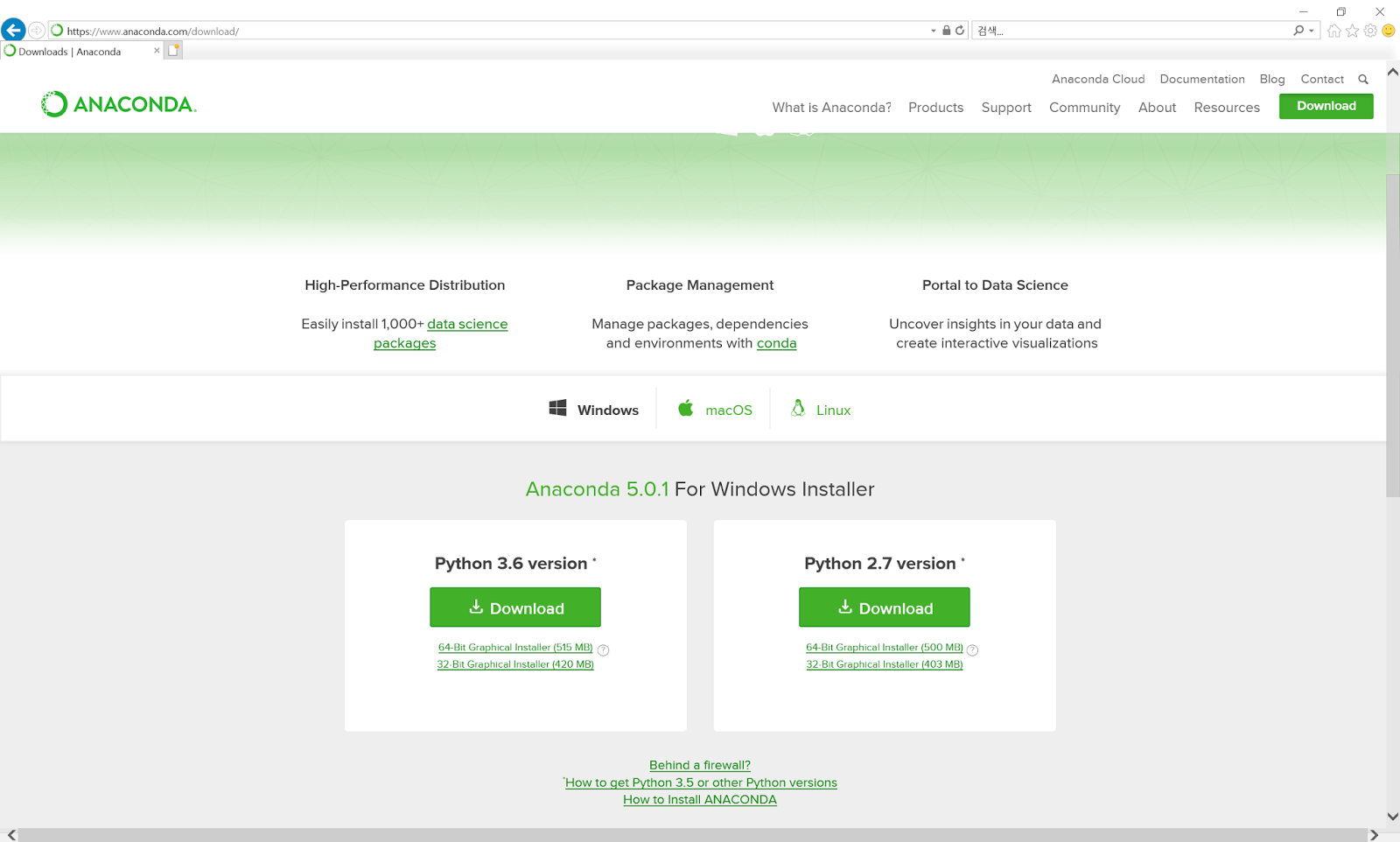Click the horizontal scrollbar thumb
The image size is (1400, 842).
pos(692,835)
